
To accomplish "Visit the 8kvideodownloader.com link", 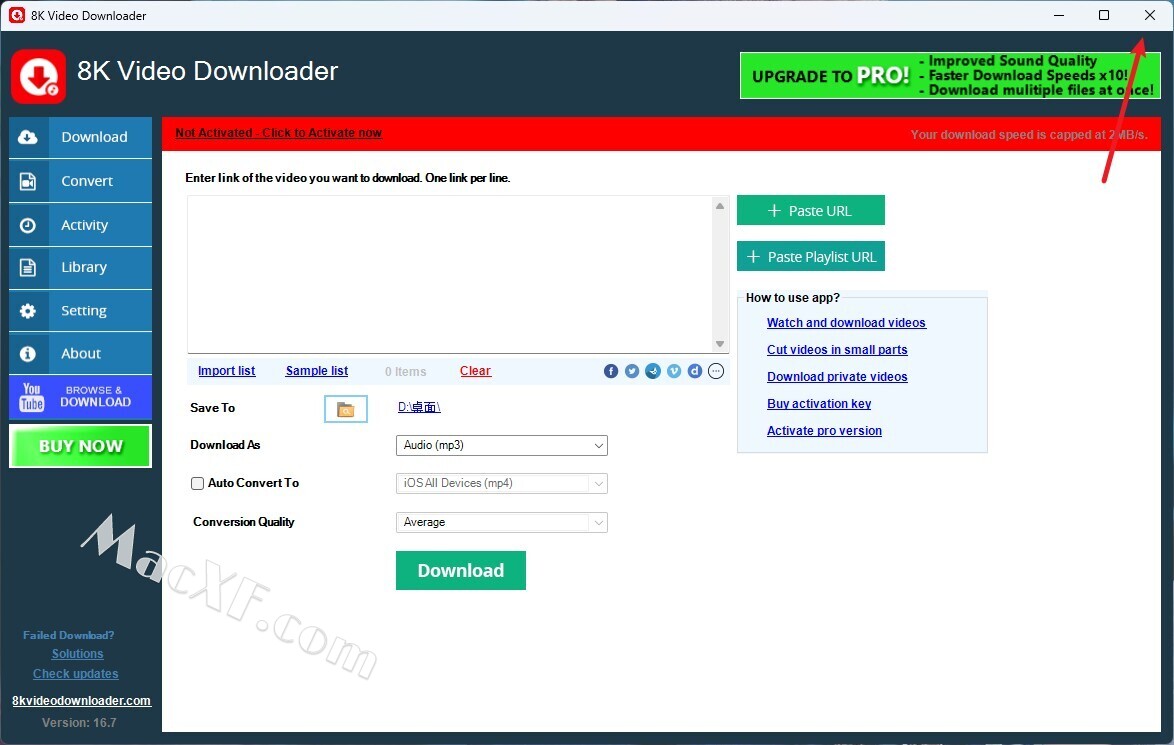I will coord(82,701).
